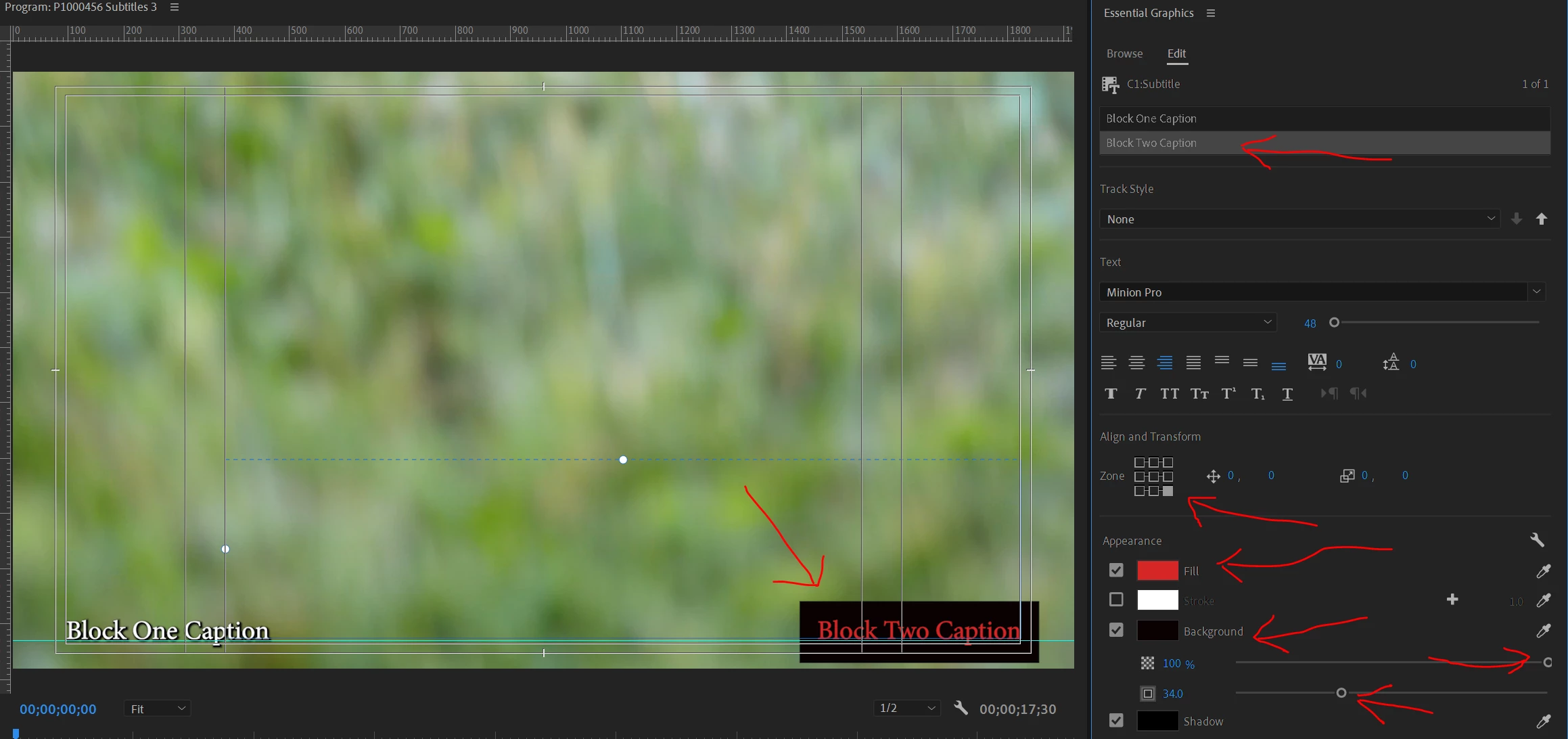
Task: Open Track Style None dropdown
Action: tap(1299, 219)
